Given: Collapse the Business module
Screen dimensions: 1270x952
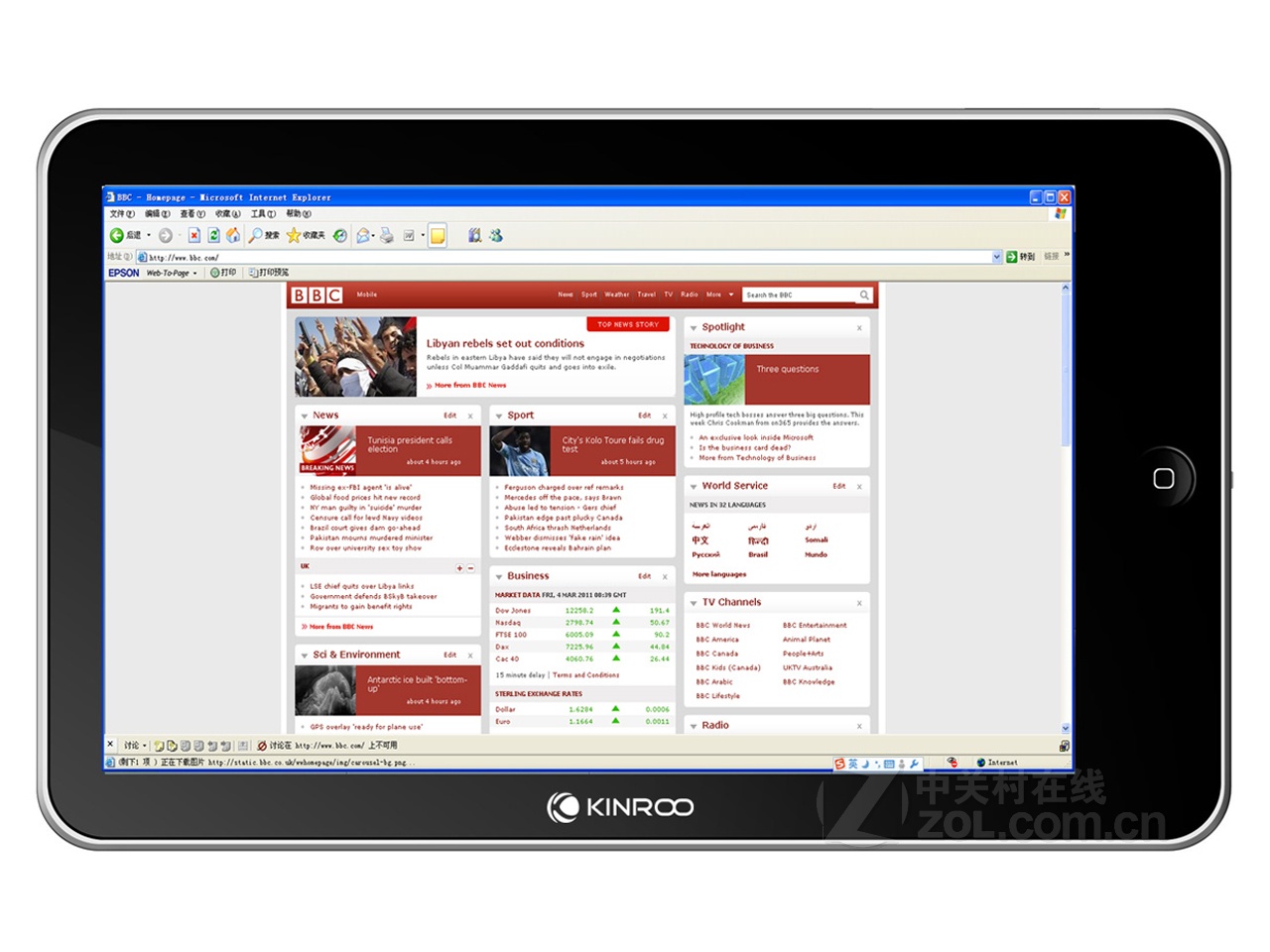Looking at the screenshot, I should (498, 577).
